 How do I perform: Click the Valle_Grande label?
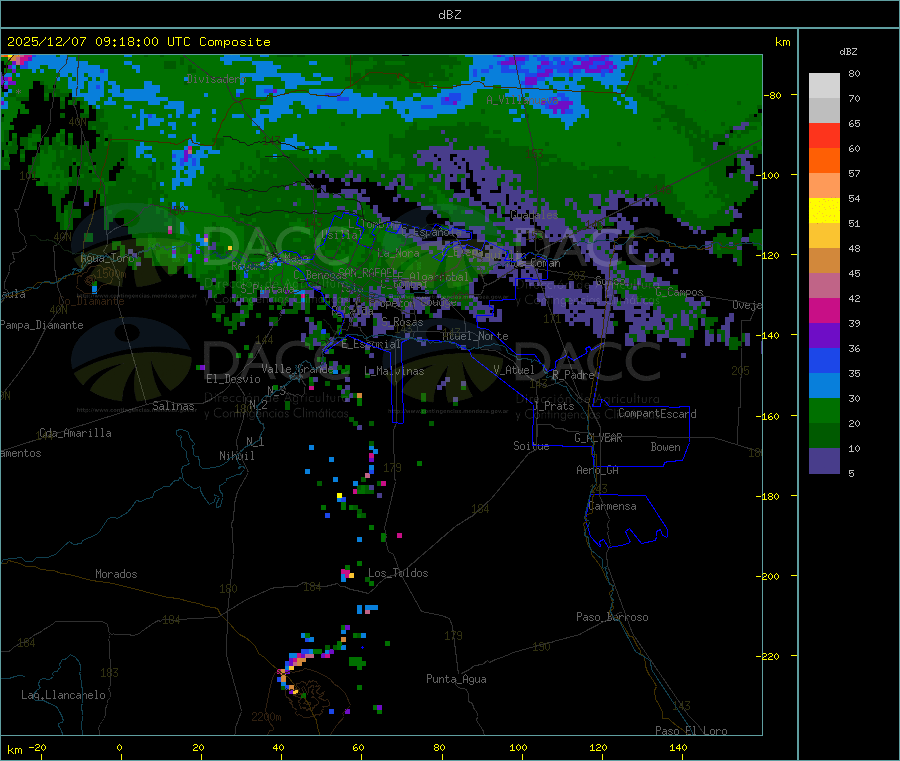(x=297, y=368)
